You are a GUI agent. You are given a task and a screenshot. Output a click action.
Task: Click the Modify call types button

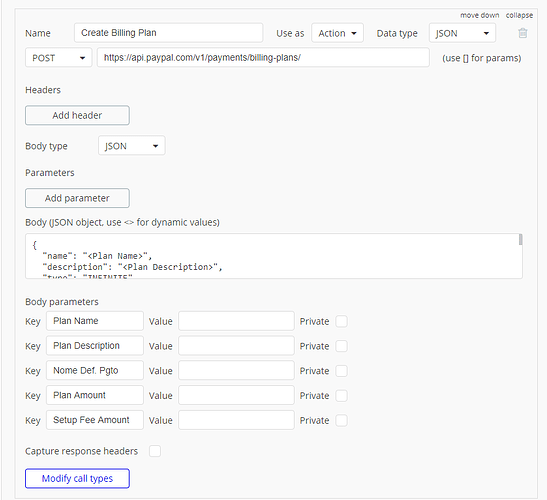pos(77,478)
